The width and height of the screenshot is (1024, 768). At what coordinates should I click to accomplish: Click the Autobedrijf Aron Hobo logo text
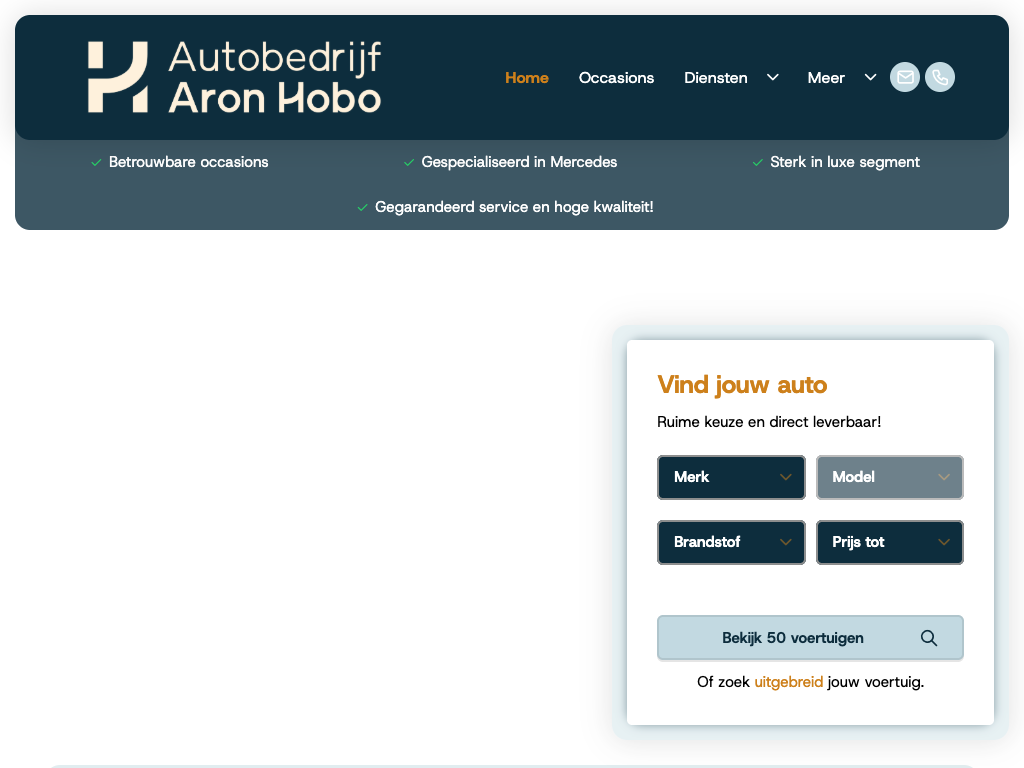pos(275,77)
